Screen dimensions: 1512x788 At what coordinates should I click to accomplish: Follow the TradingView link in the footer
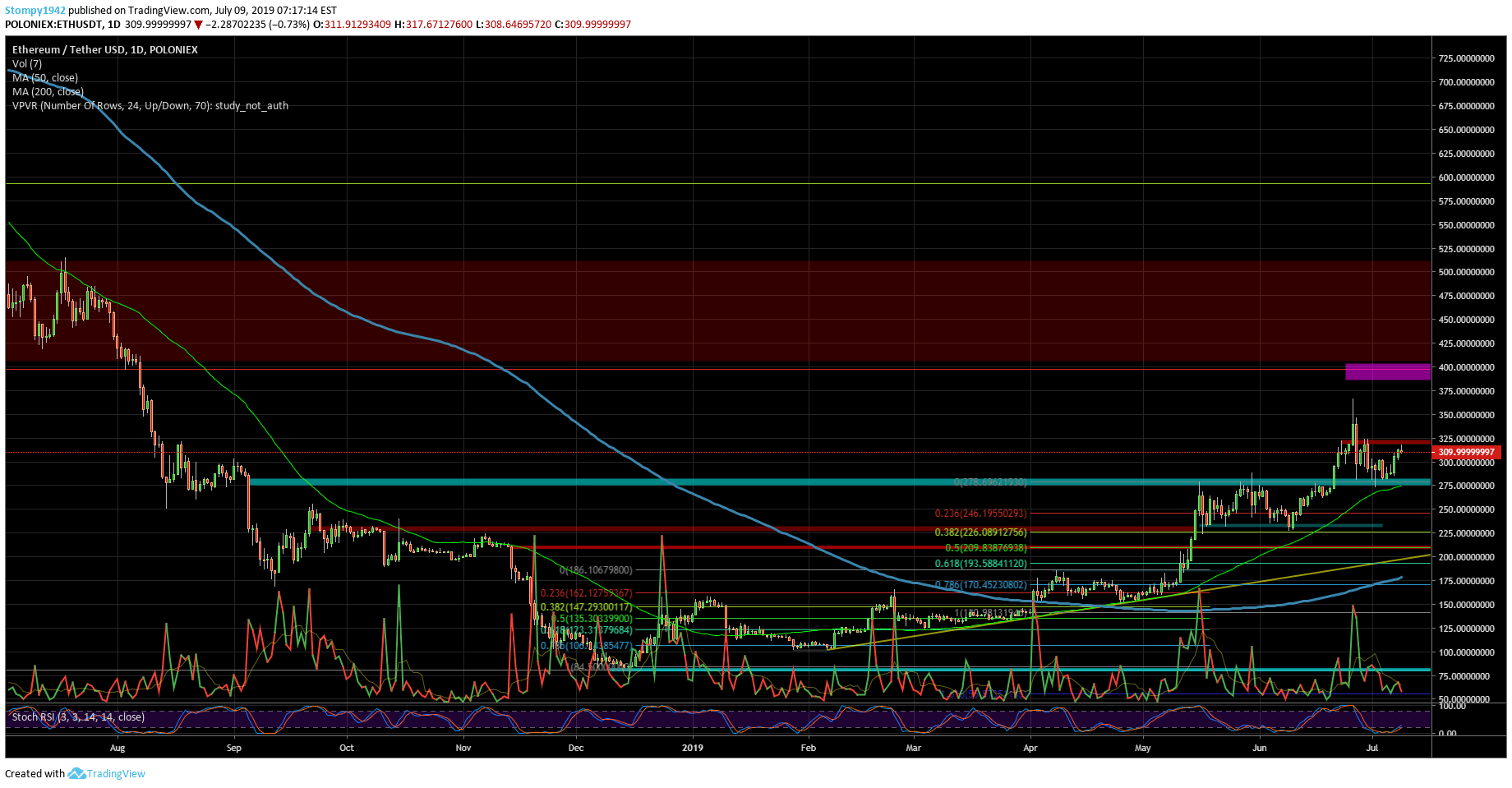[116, 773]
